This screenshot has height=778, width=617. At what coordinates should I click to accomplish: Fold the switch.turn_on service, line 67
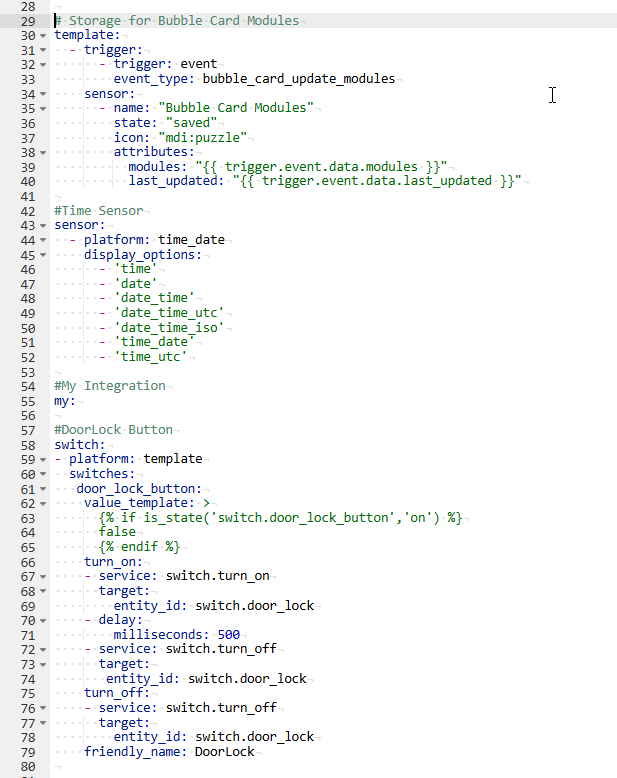click(43, 577)
